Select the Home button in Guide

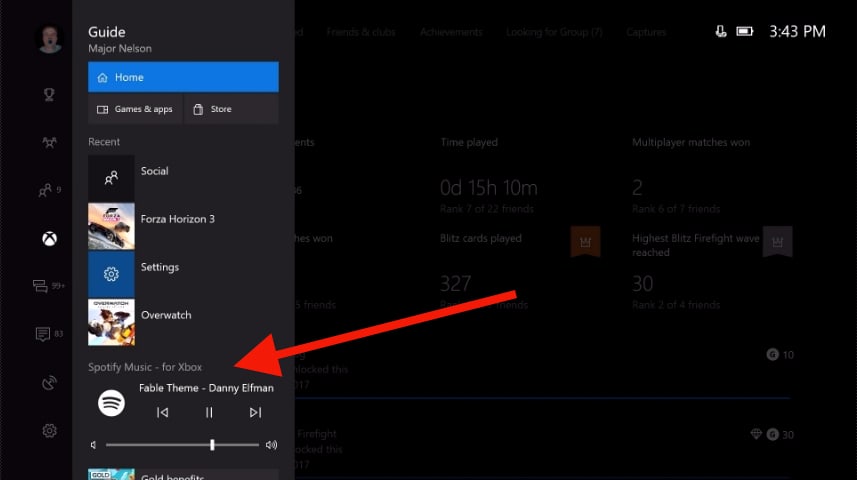pos(183,77)
